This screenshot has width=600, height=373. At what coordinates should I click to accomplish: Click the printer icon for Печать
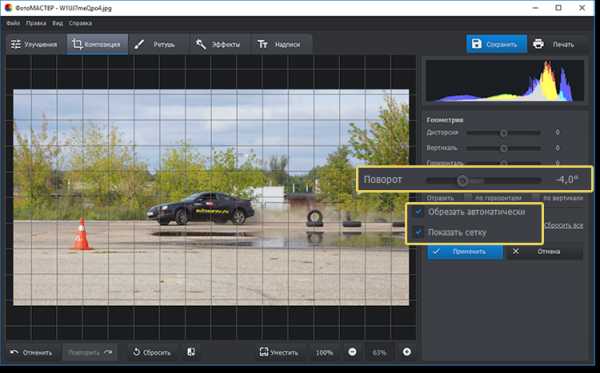coord(538,44)
